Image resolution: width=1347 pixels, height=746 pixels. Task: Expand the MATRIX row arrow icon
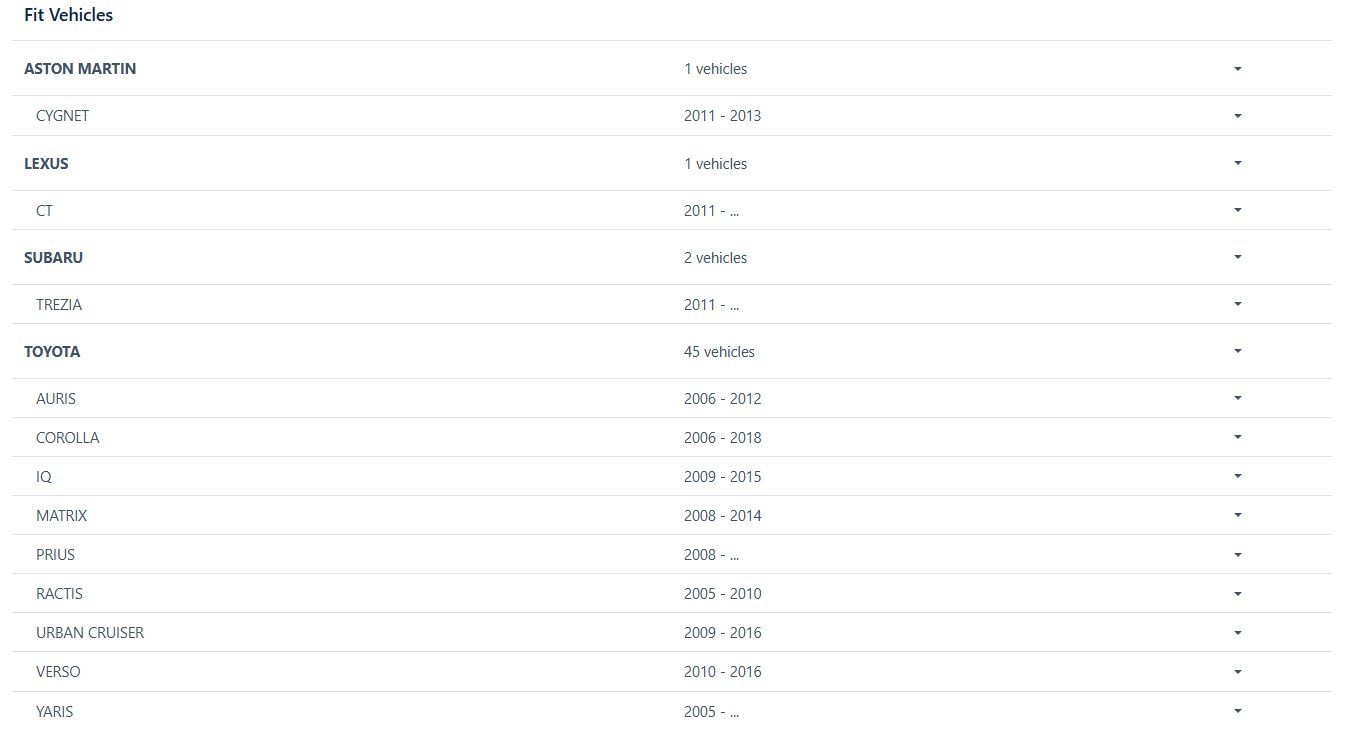(x=1237, y=515)
